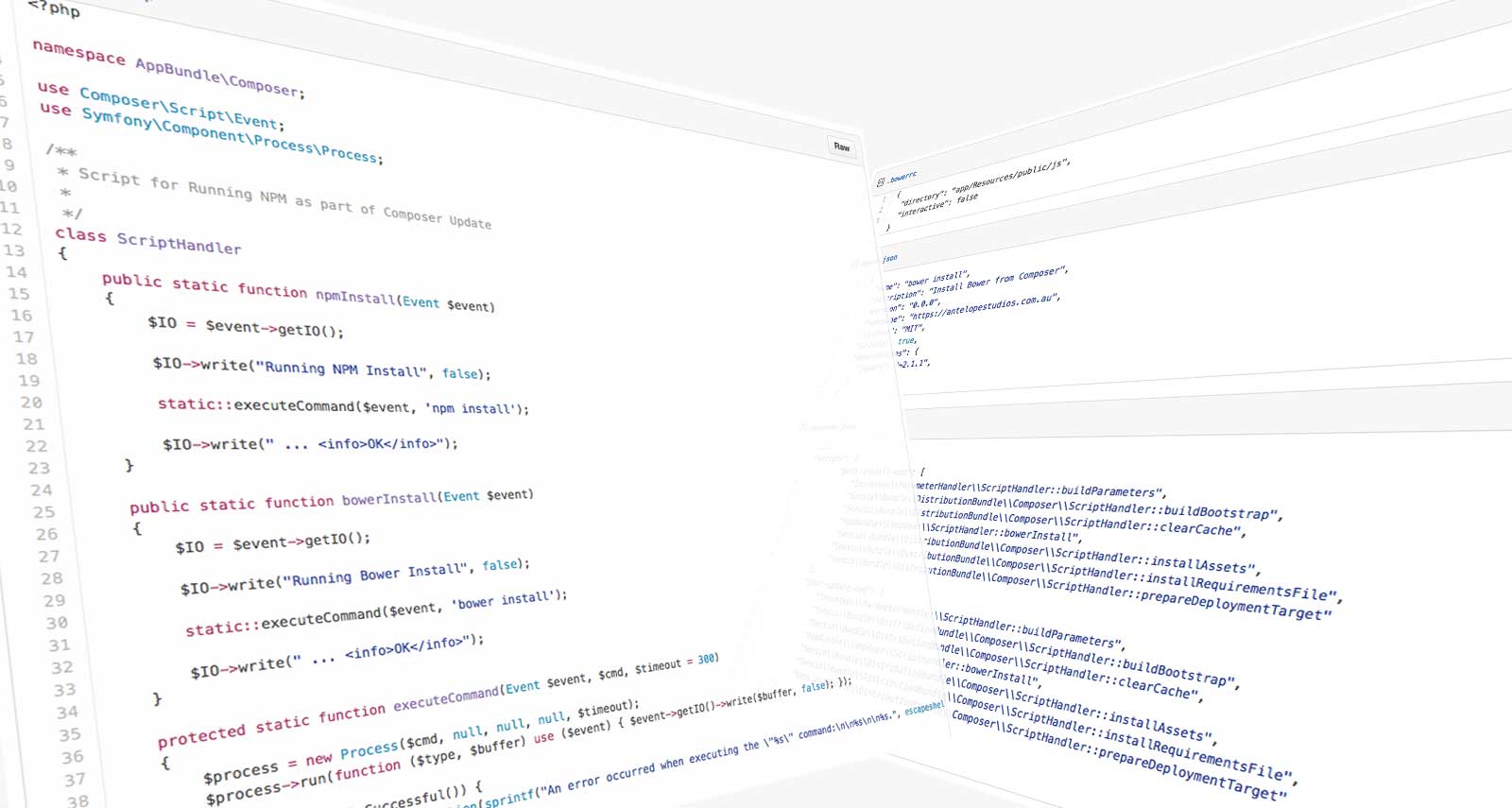Click the namespace AppBundle\Composer line
Screen dimensions: 1512x808
(168, 68)
